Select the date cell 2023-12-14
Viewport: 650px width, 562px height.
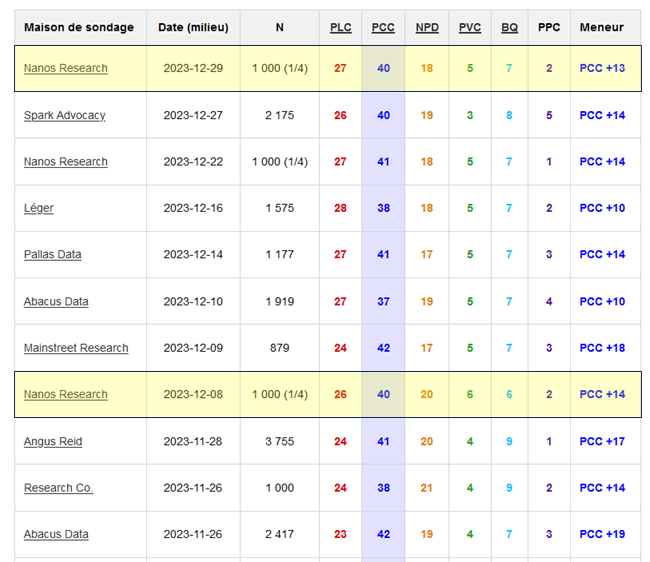193,254
